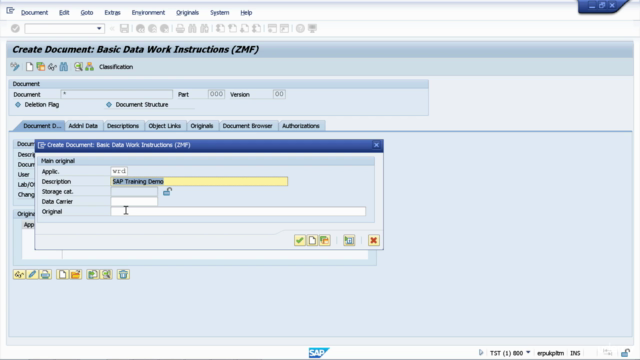640x360 pixels.
Task: Click the hierarchy icon before Classification
Action: click(89, 67)
